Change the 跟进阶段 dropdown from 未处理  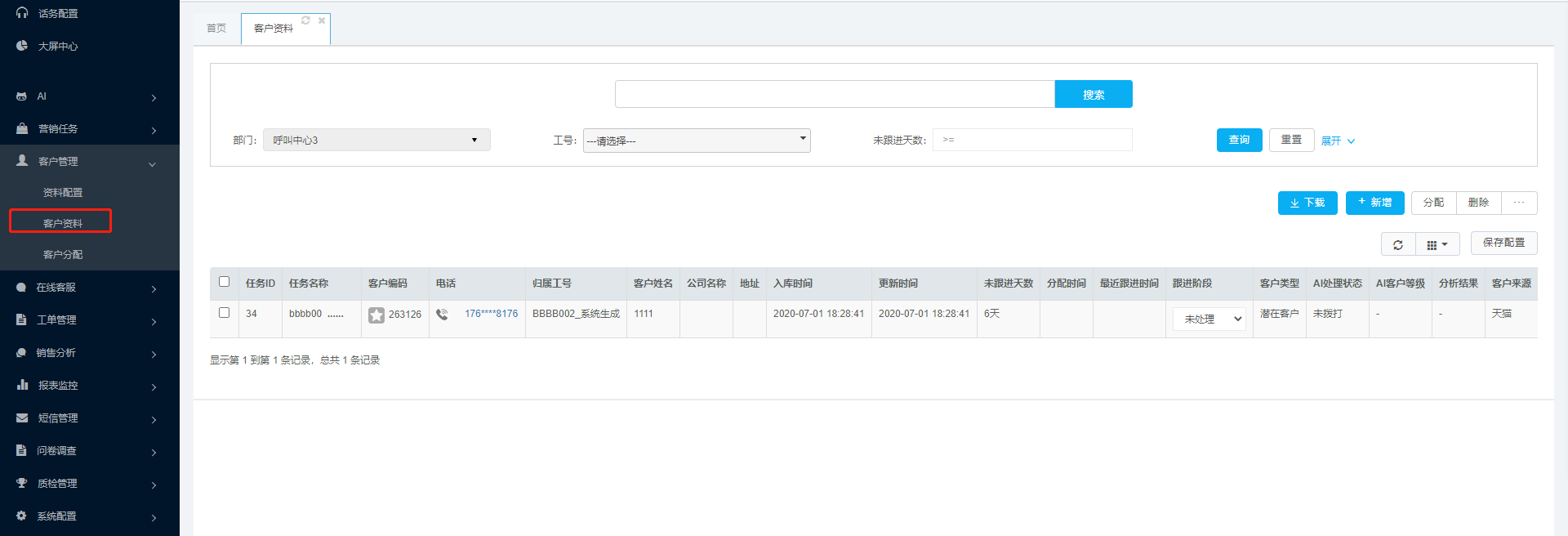click(1209, 319)
